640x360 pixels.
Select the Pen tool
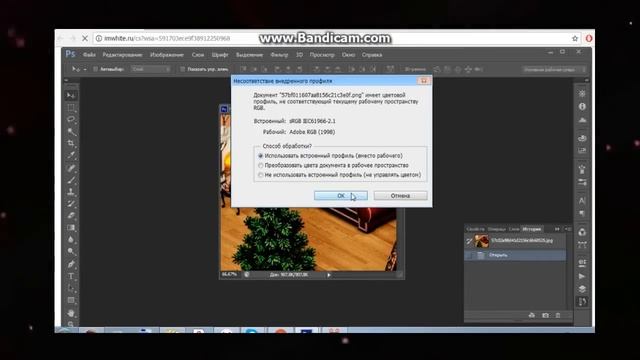tap(71, 264)
